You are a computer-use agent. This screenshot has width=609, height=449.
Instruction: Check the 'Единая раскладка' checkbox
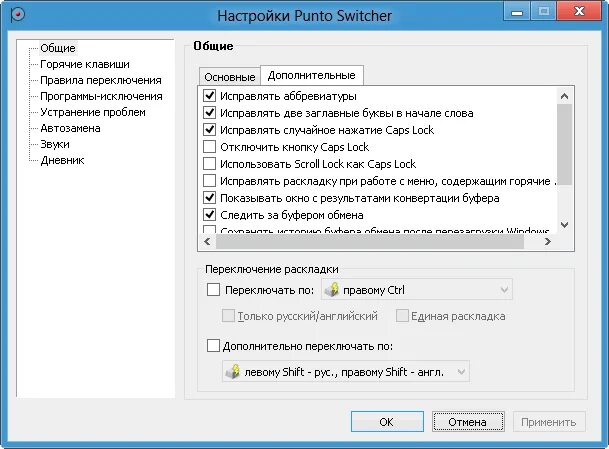402,316
